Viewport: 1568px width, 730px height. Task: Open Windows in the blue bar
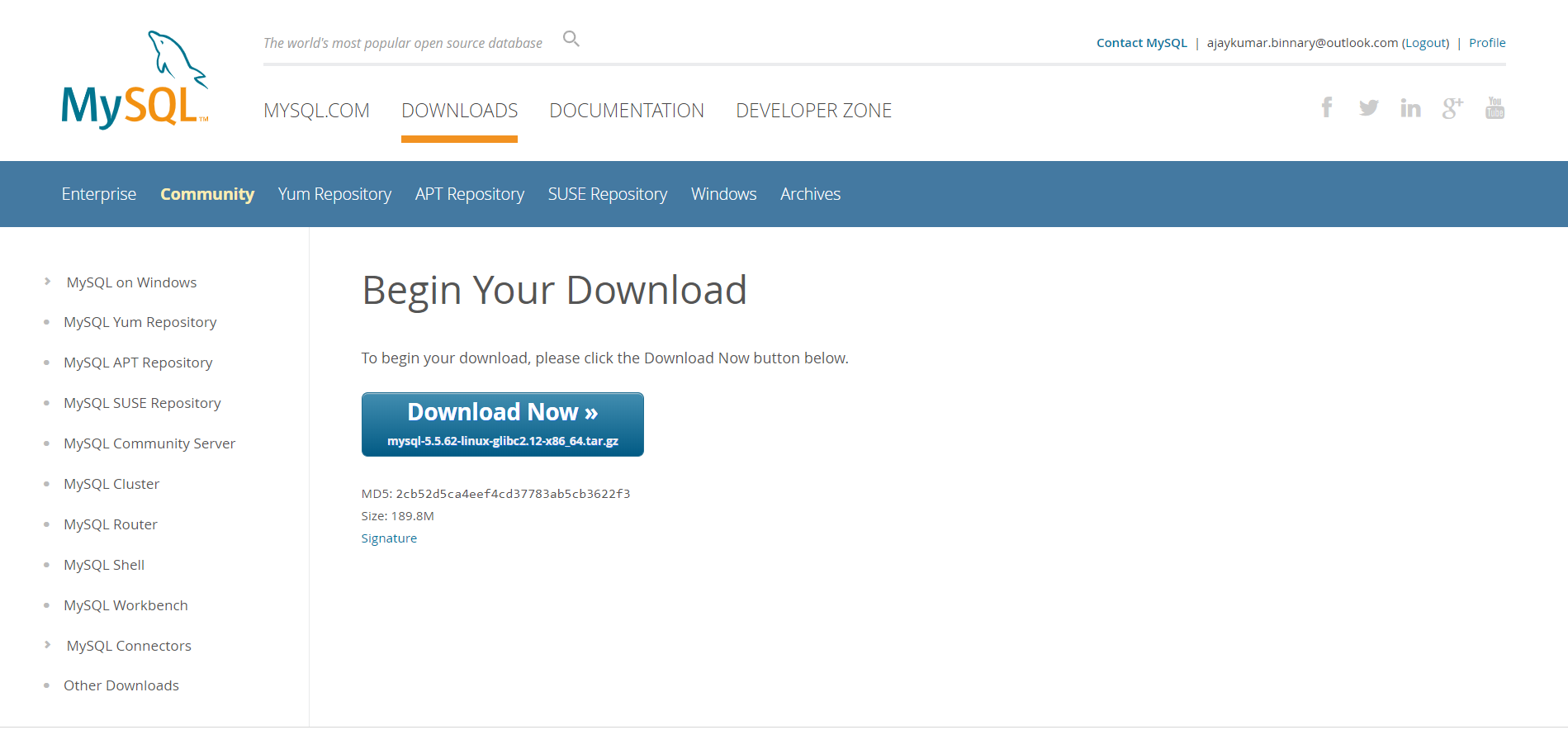(724, 194)
